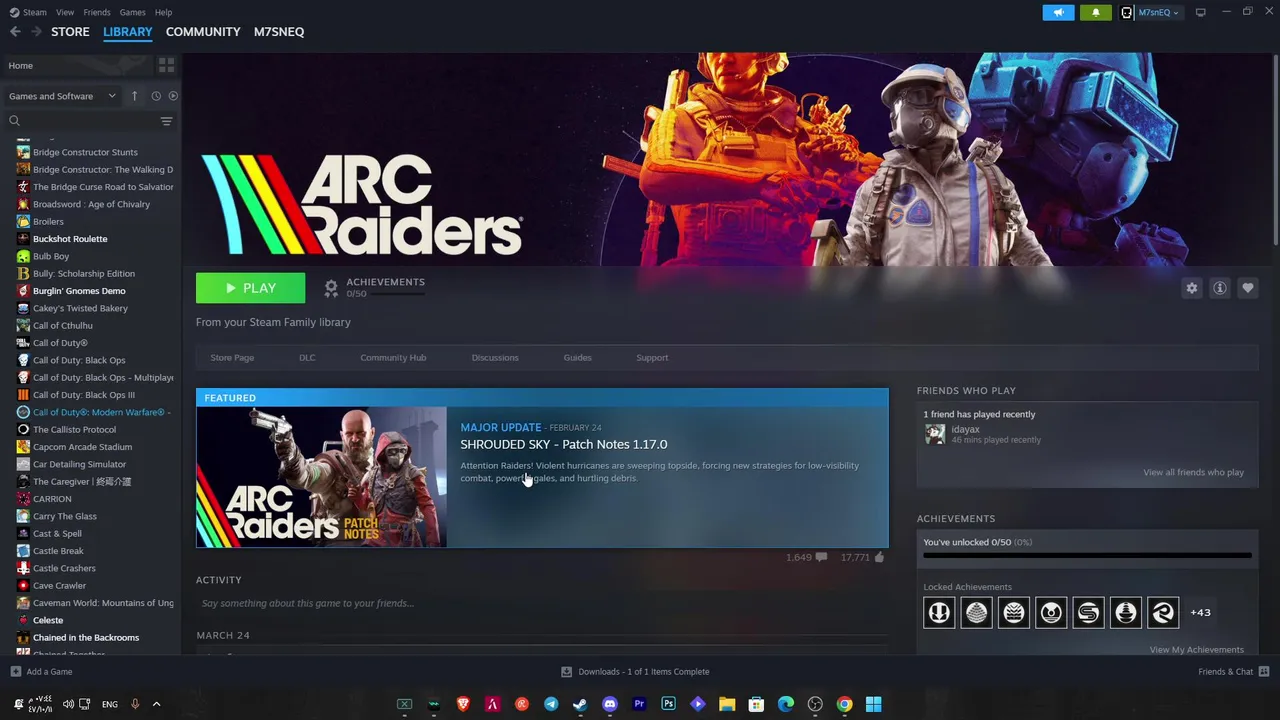
Task: Open the Discussions link
Action: pyautogui.click(x=495, y=358)
